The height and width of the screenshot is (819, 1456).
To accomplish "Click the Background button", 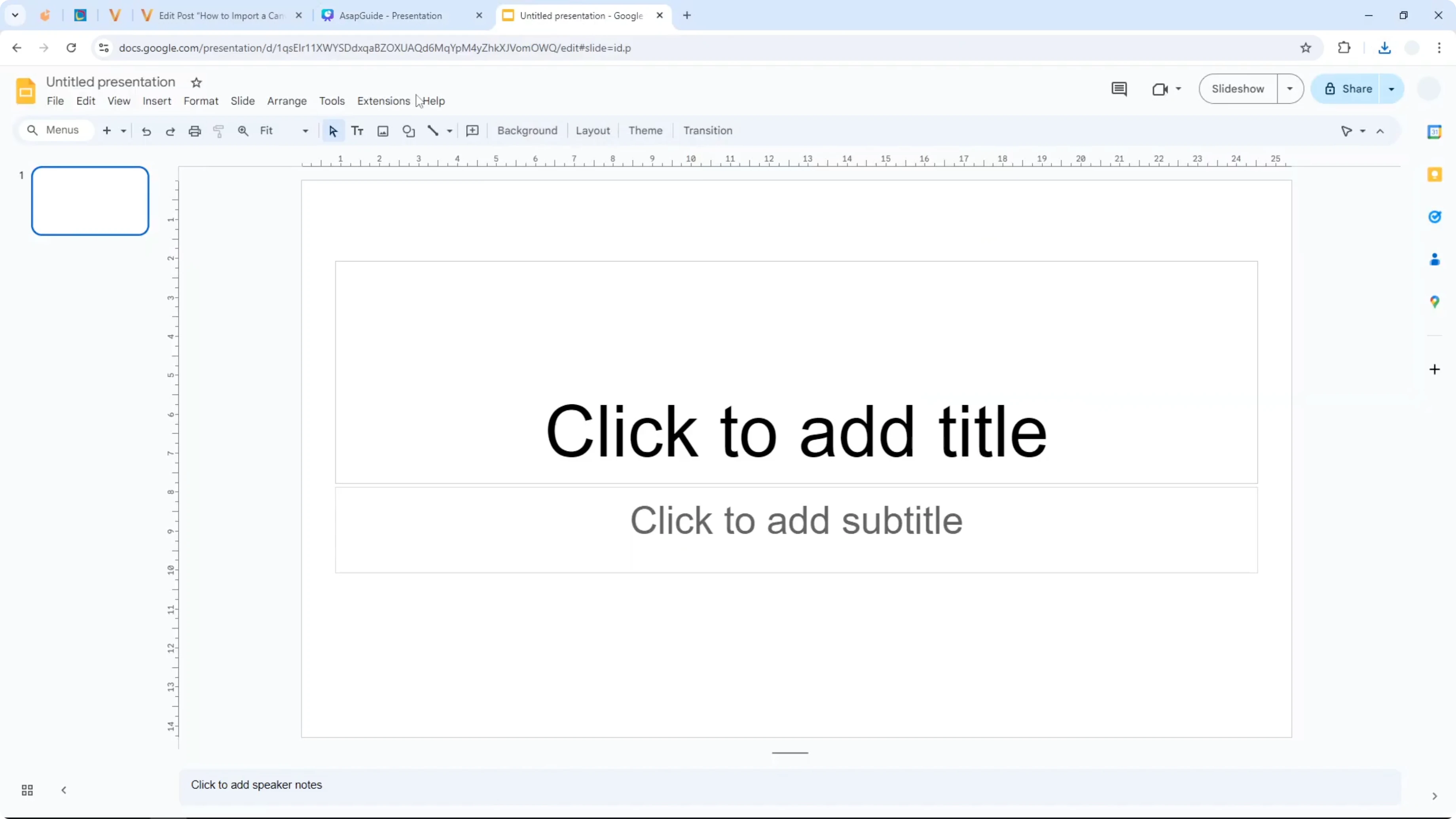I will (527, 131).
